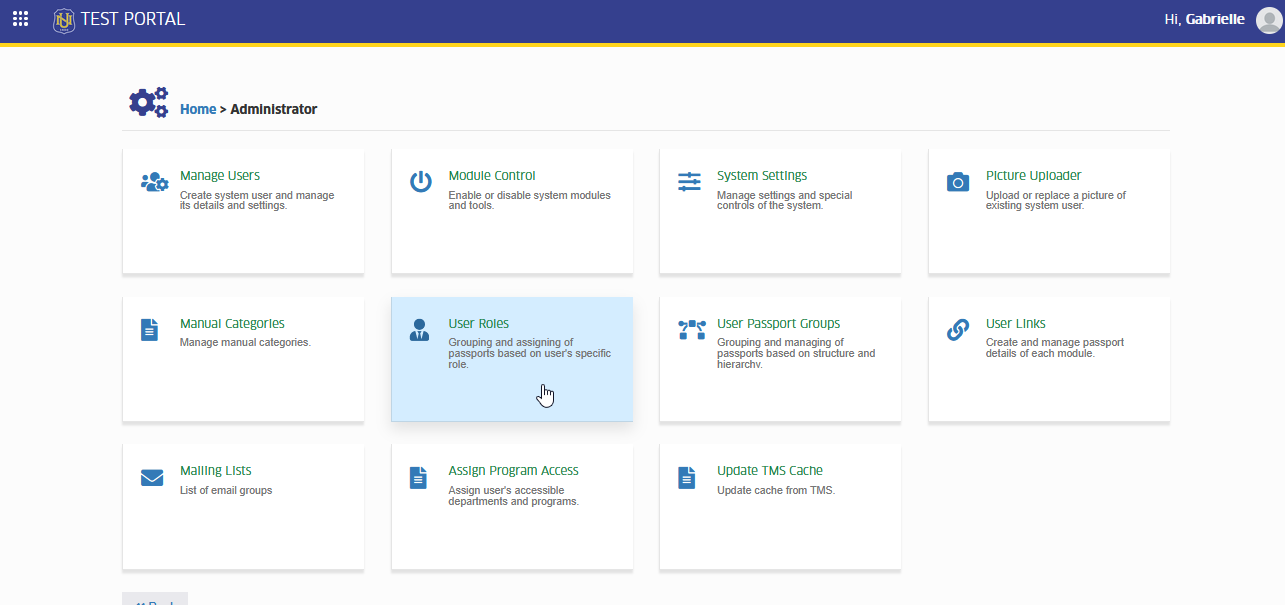Click 'Grouping and assigning of passports' description
The width and height of the screenshot is (1285, 605).
[530, 353]
